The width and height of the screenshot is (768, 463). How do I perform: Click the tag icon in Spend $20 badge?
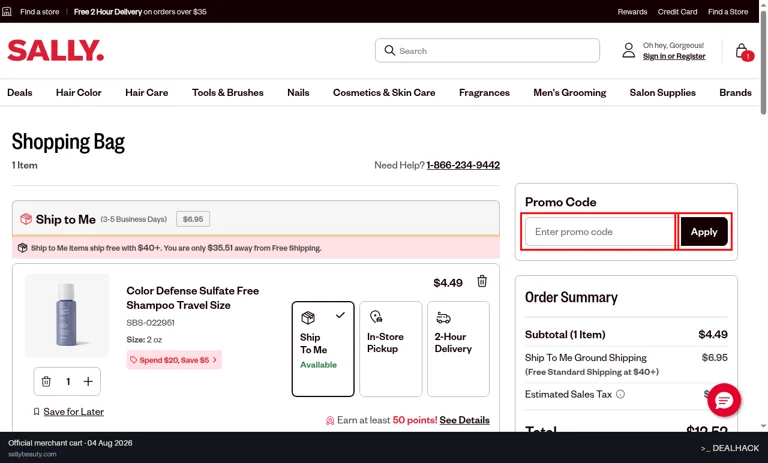click(x=133, y=360)
